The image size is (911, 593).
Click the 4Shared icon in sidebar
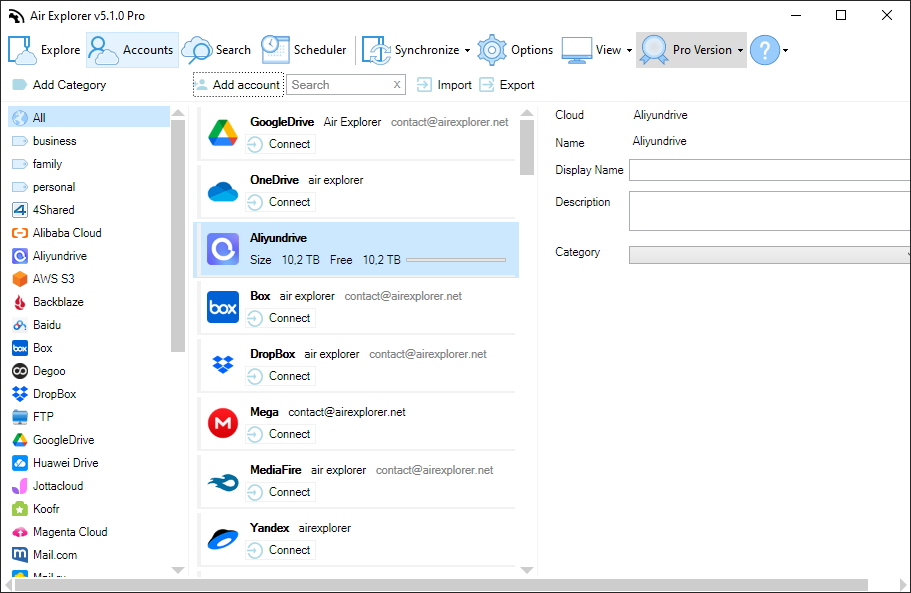(x=20, y=210)
